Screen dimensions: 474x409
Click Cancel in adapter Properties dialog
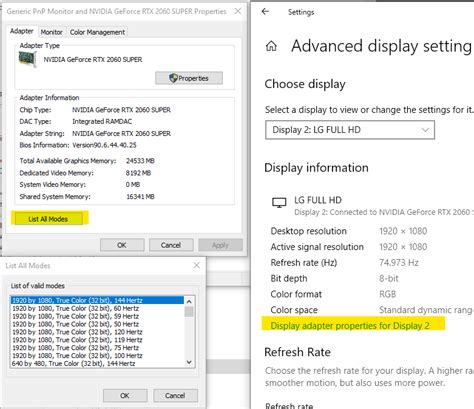(x=171, y=245)
